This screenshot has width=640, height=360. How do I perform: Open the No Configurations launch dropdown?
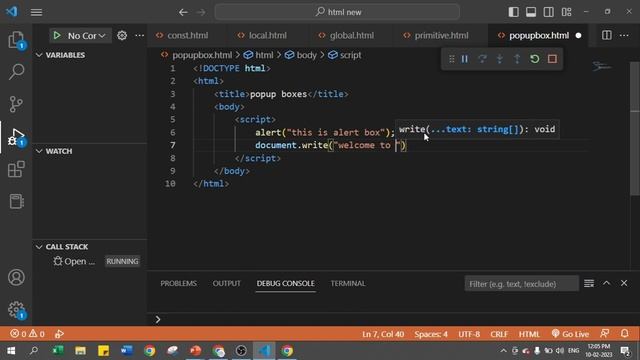(87, 36)
